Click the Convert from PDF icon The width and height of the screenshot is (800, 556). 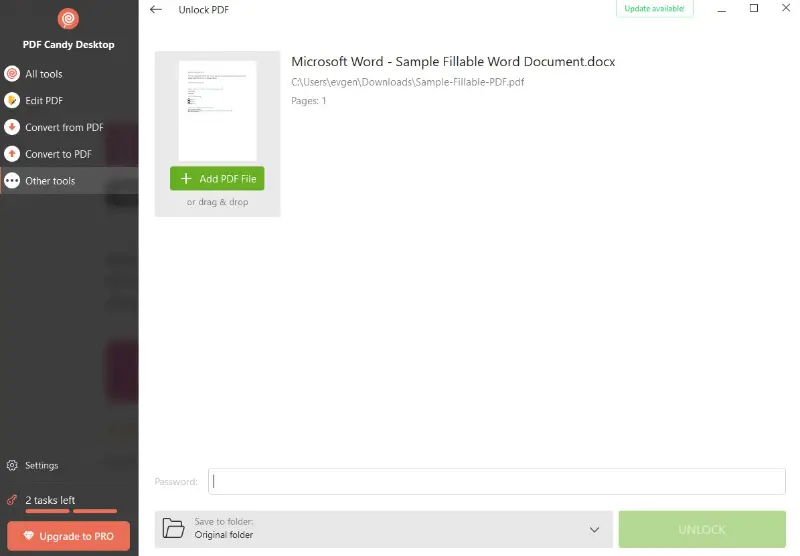click(x=12, y=127)
